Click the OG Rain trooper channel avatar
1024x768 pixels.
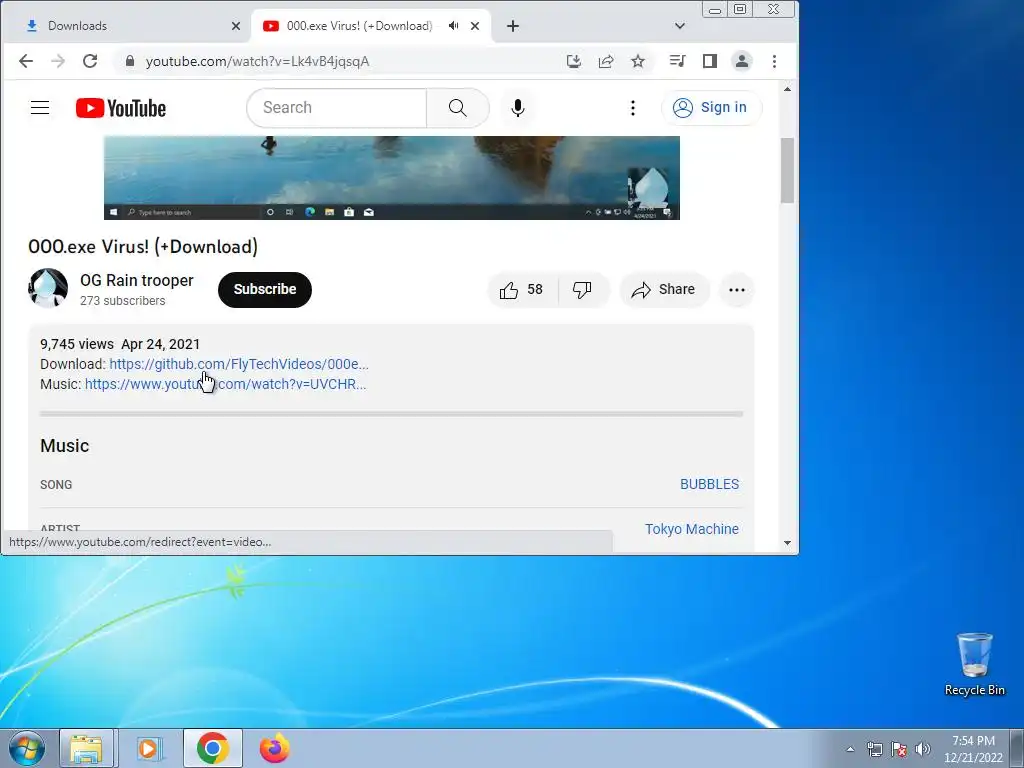click(x=48, y=287)
